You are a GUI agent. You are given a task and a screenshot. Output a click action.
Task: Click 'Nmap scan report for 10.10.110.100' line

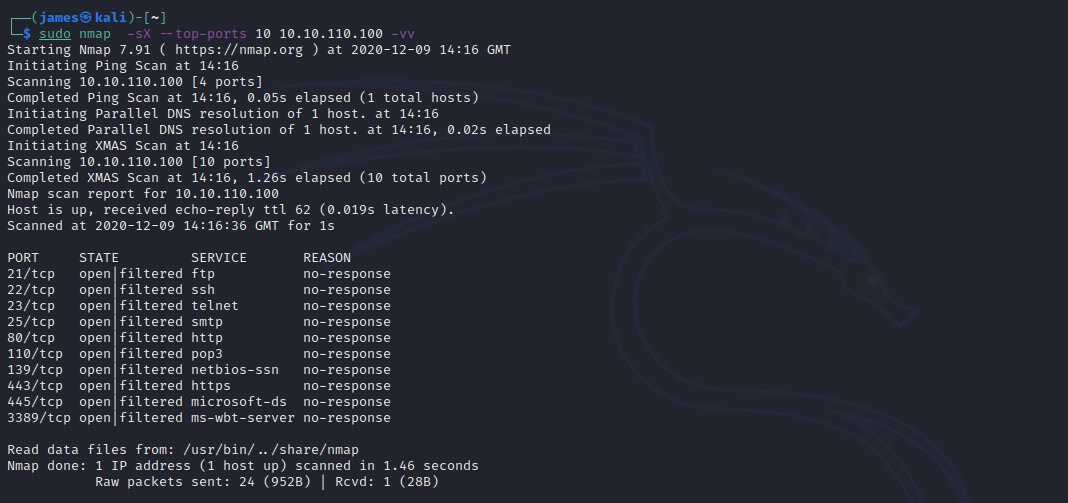point(143,194)
